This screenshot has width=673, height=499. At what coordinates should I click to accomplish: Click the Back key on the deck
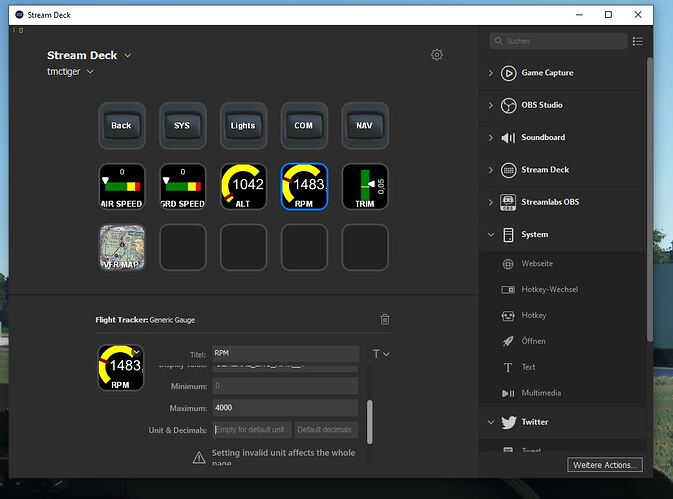(x=122, y=126)
